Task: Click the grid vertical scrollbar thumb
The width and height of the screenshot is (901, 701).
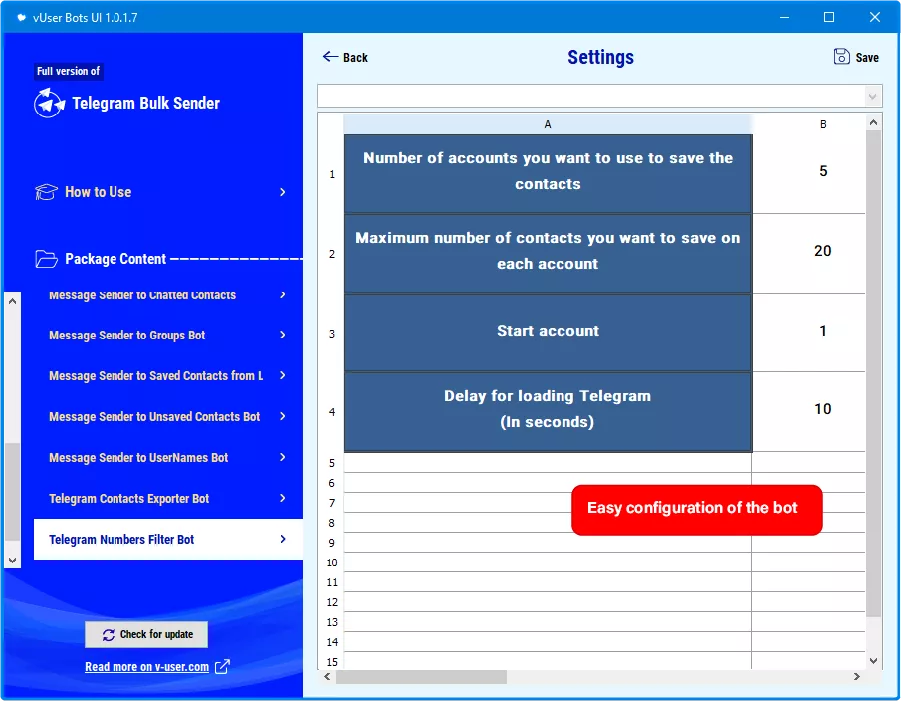Action: (873, 373)
